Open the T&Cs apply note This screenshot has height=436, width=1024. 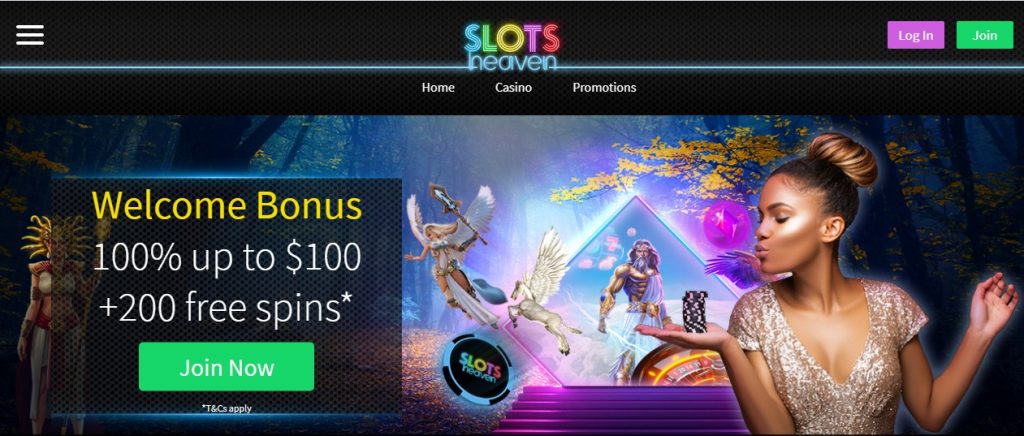point(227,409)
